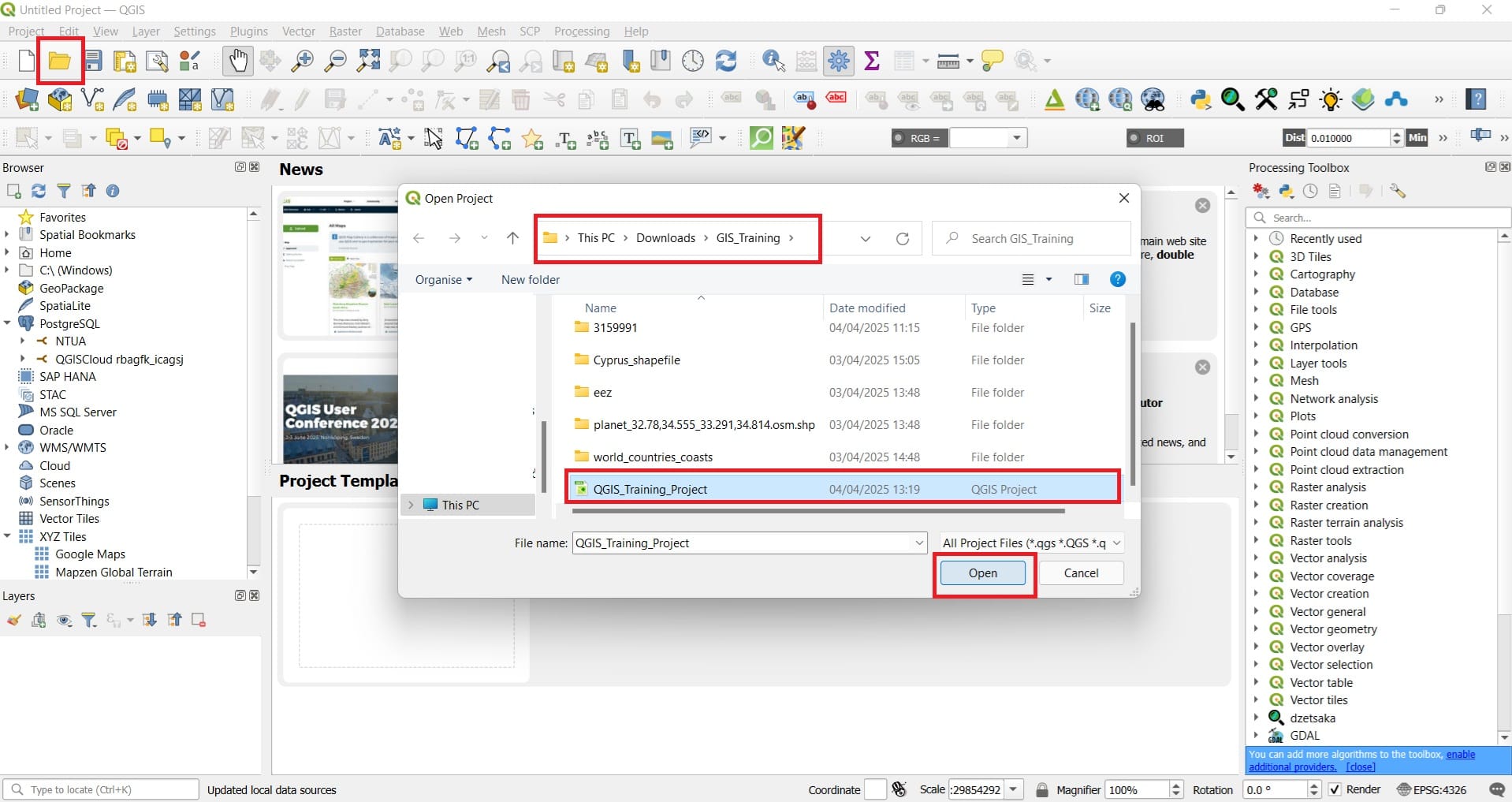1512x802 pixels.
Task: Remove layer icon in Layers panel
Action: (199, 621)
